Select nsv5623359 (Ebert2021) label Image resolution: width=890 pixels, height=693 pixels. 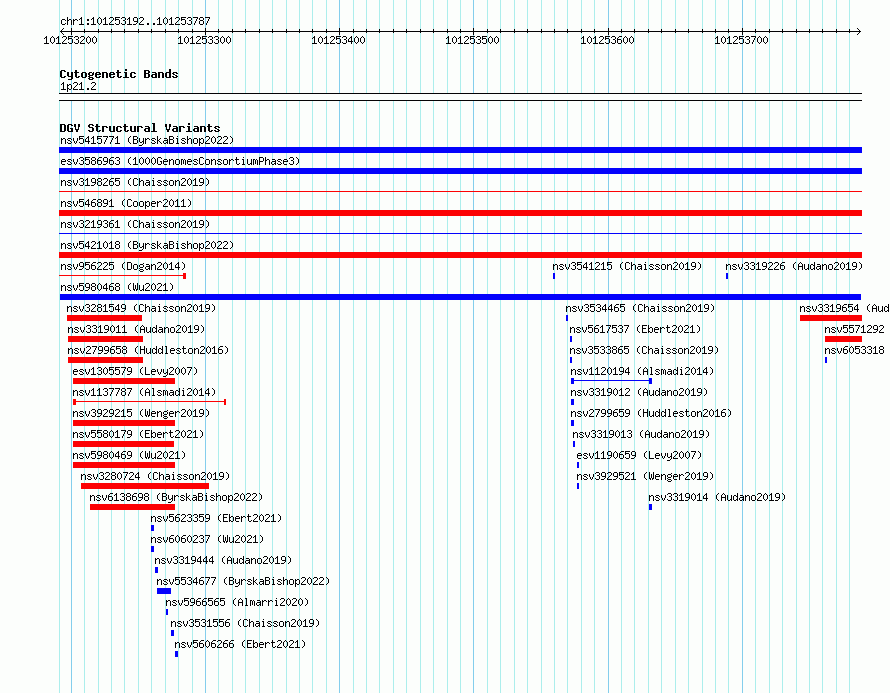pos(216,518)
